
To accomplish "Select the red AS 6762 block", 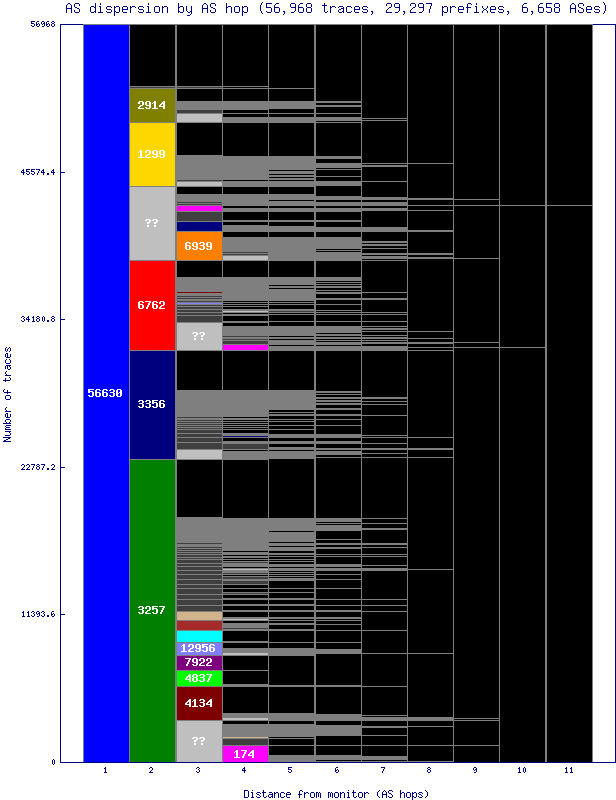I will (152, 305).
